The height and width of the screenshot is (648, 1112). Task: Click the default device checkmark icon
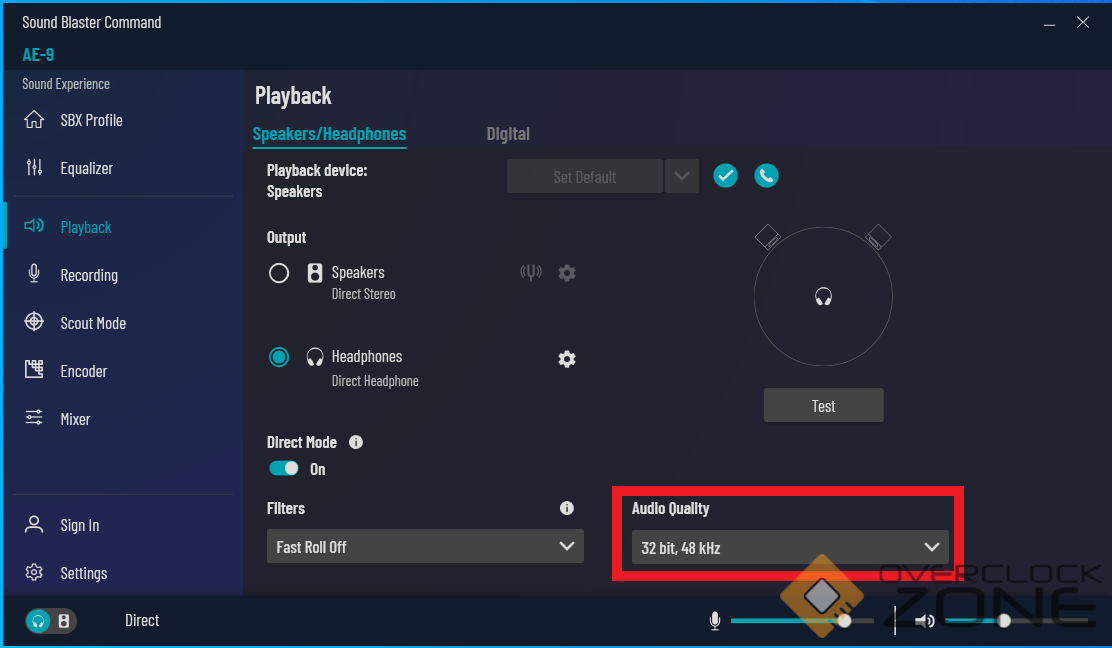[x=725, y=176]
